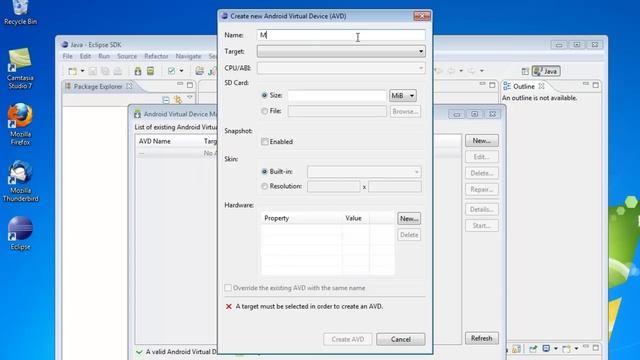This screenshot has height=360, width=640.
Task: Click the open console icon at bottom right
Action: coord(566,349)
